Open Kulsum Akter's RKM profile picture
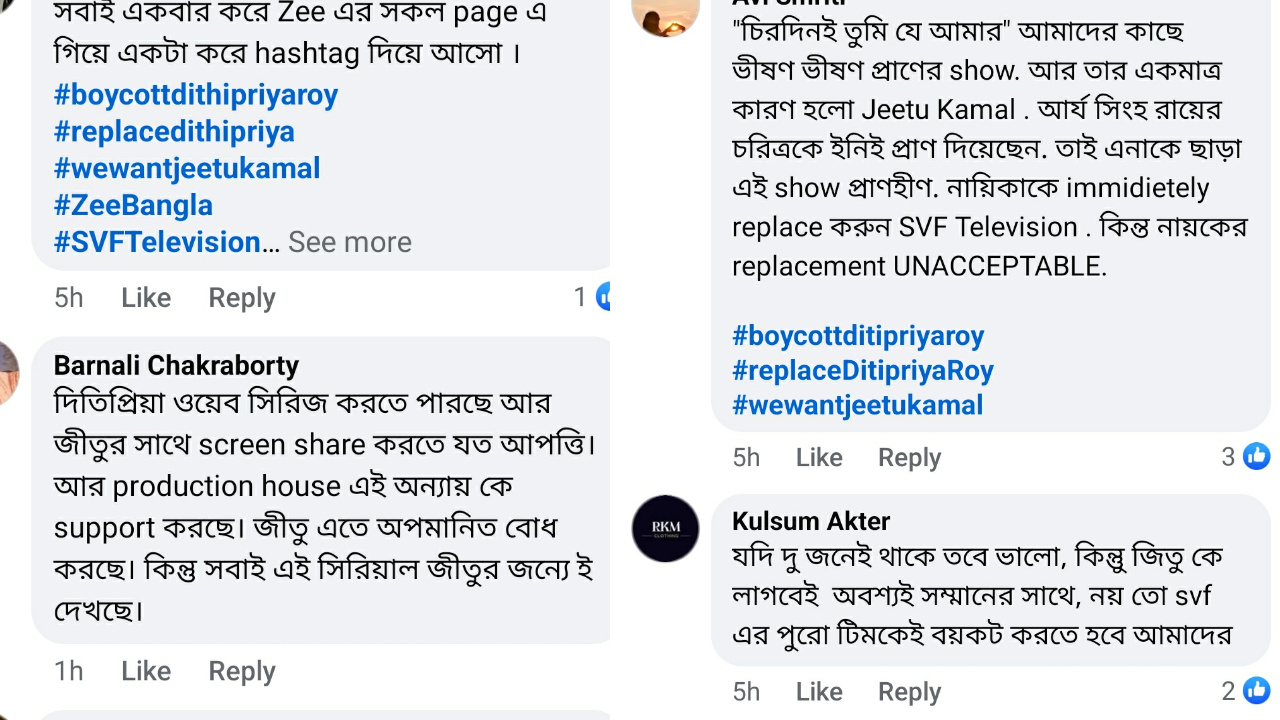 click(x=665, y=529)
